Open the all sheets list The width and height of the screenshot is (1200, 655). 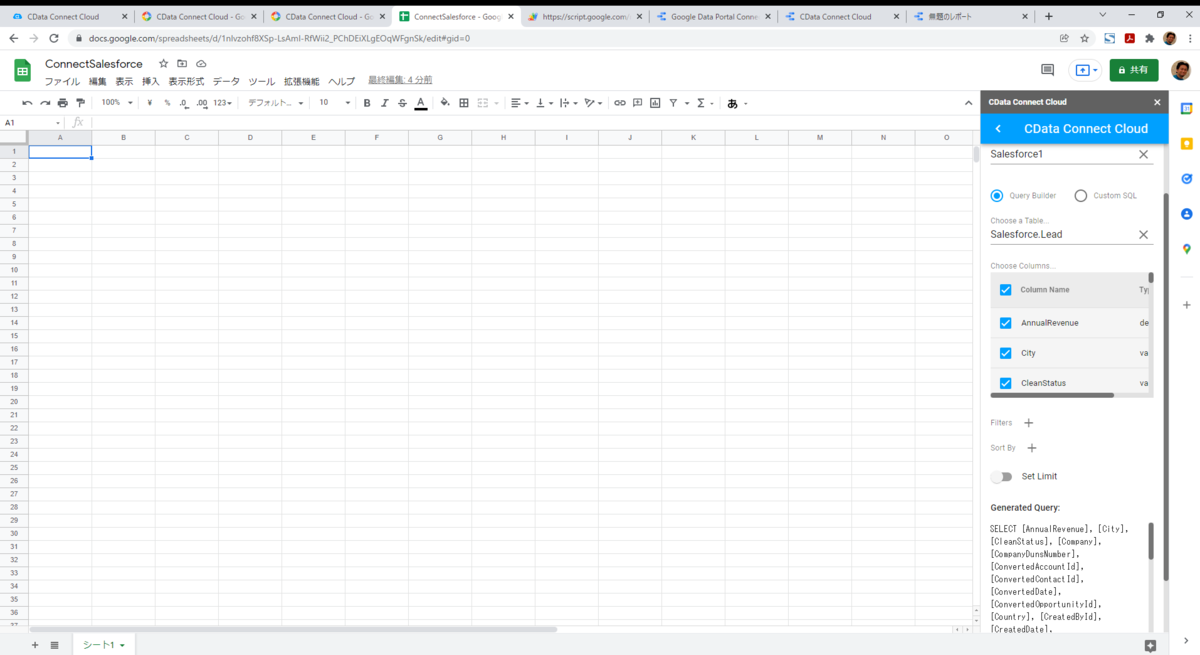pyautogui.click(x=55, y=645)
